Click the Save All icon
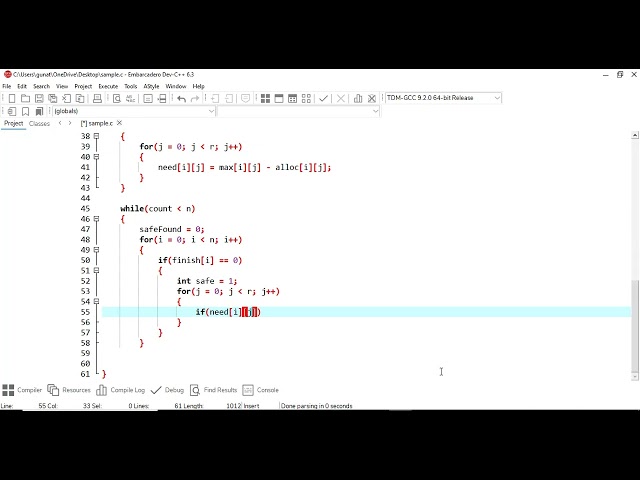 point(53,98)
